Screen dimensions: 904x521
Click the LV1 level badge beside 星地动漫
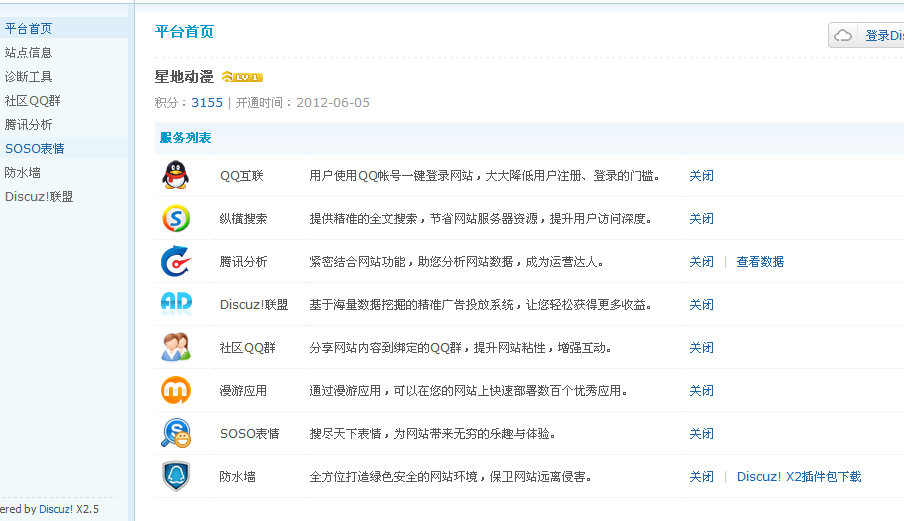tap(242, 77)
